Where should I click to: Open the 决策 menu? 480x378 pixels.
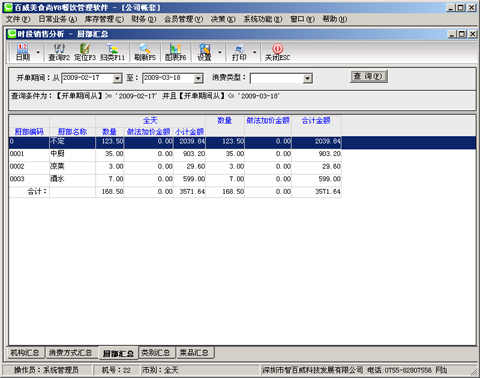[223, 19]
